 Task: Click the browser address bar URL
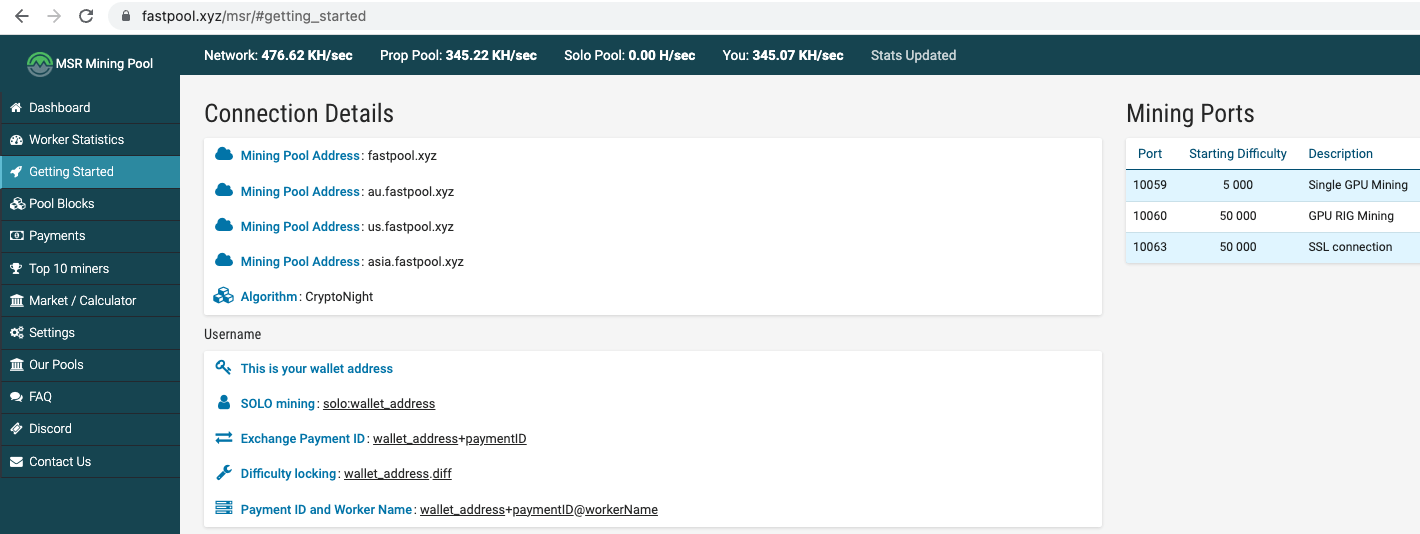point(254,17)
